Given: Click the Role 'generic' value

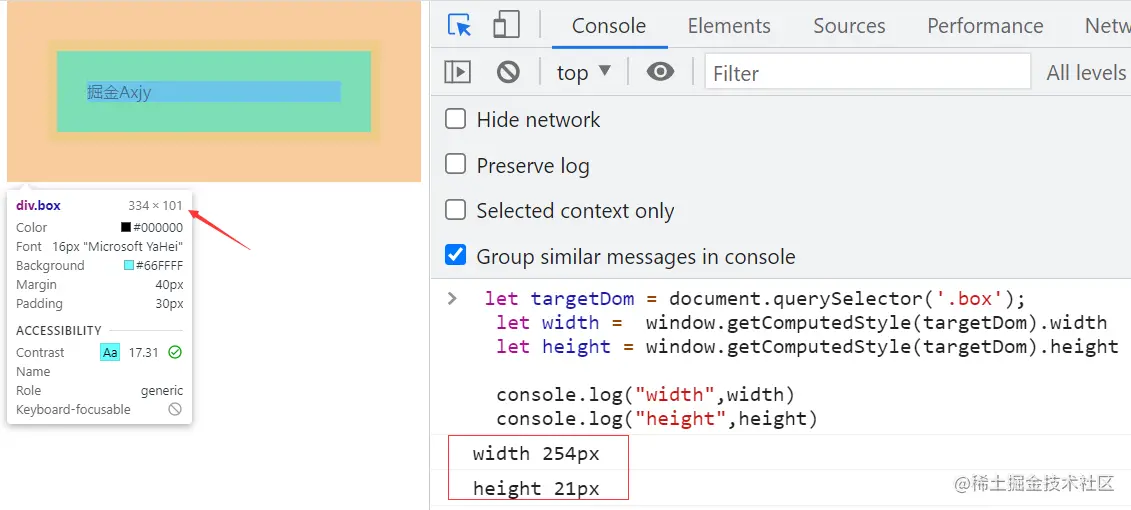Looking at the screenshot, I should (162, 390).
